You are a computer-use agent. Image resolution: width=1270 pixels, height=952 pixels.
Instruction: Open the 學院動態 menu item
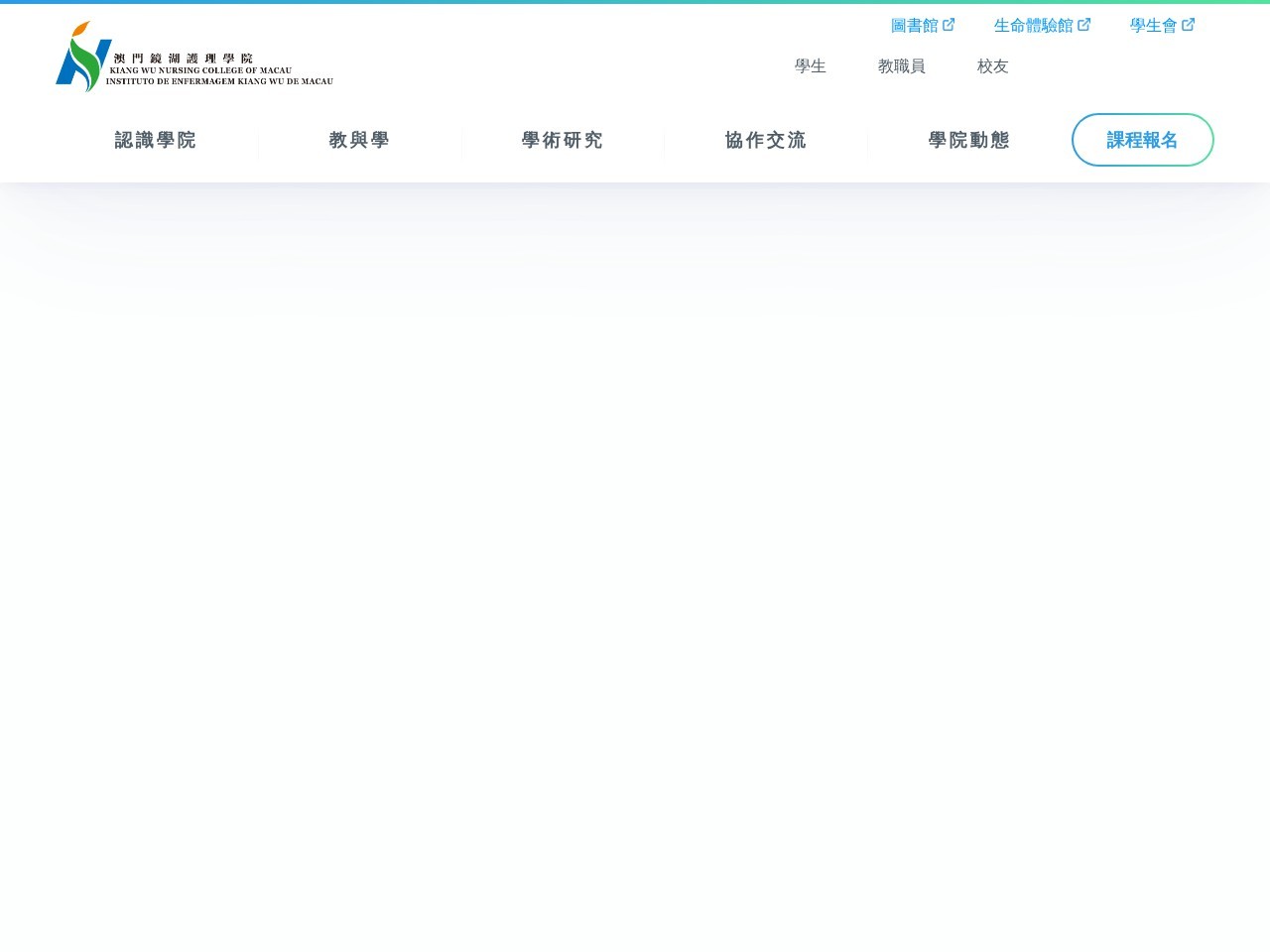point(969,141)
